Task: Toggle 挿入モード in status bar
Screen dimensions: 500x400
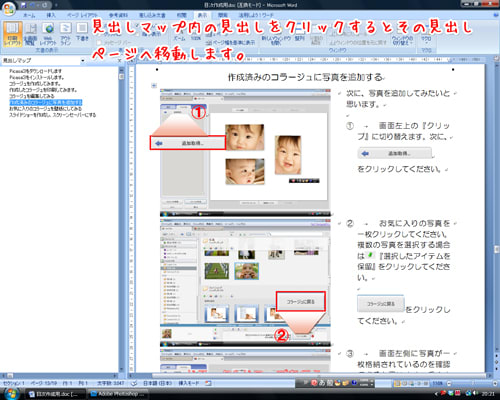Action: (189, 383)
